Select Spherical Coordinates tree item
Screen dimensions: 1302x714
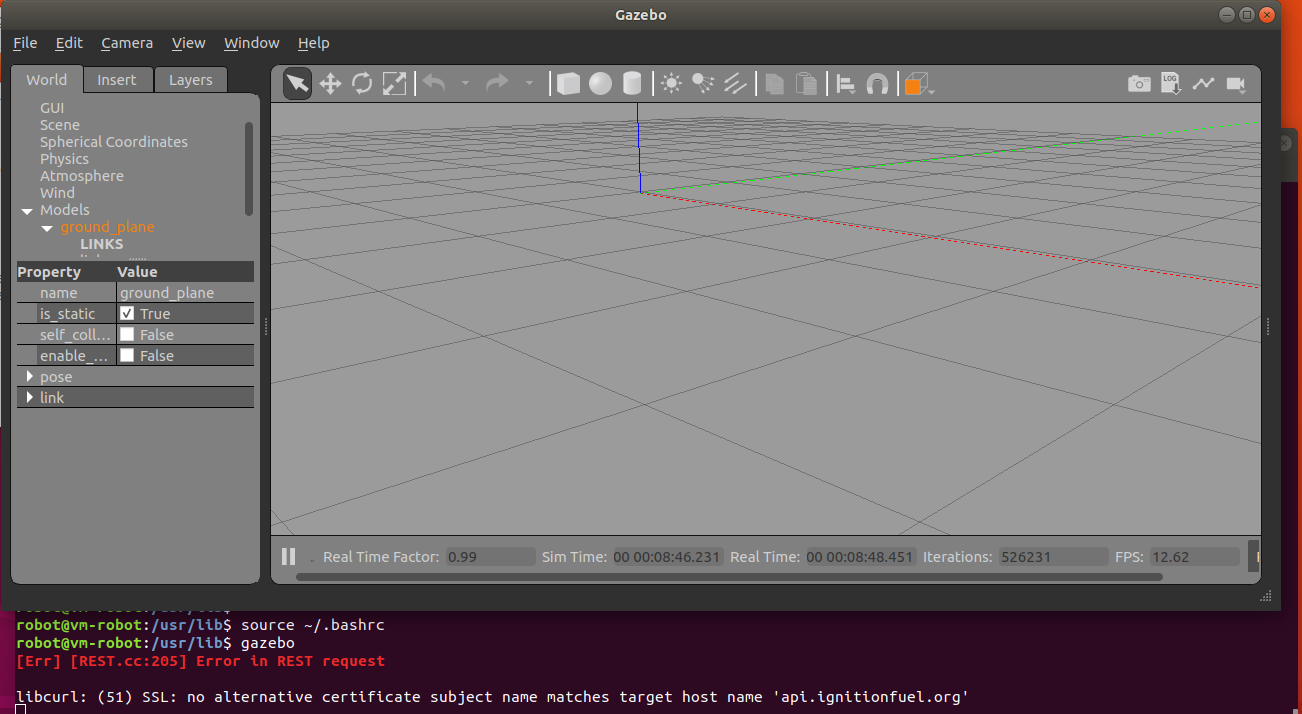(x=114, y=142)
